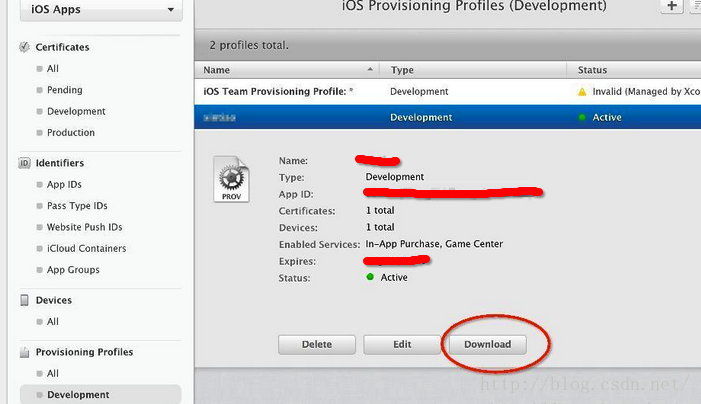701x404 pixels.
Task: Click the 'In-App Purchase, Game Center' services text
Action: click(x=434, y=244)
